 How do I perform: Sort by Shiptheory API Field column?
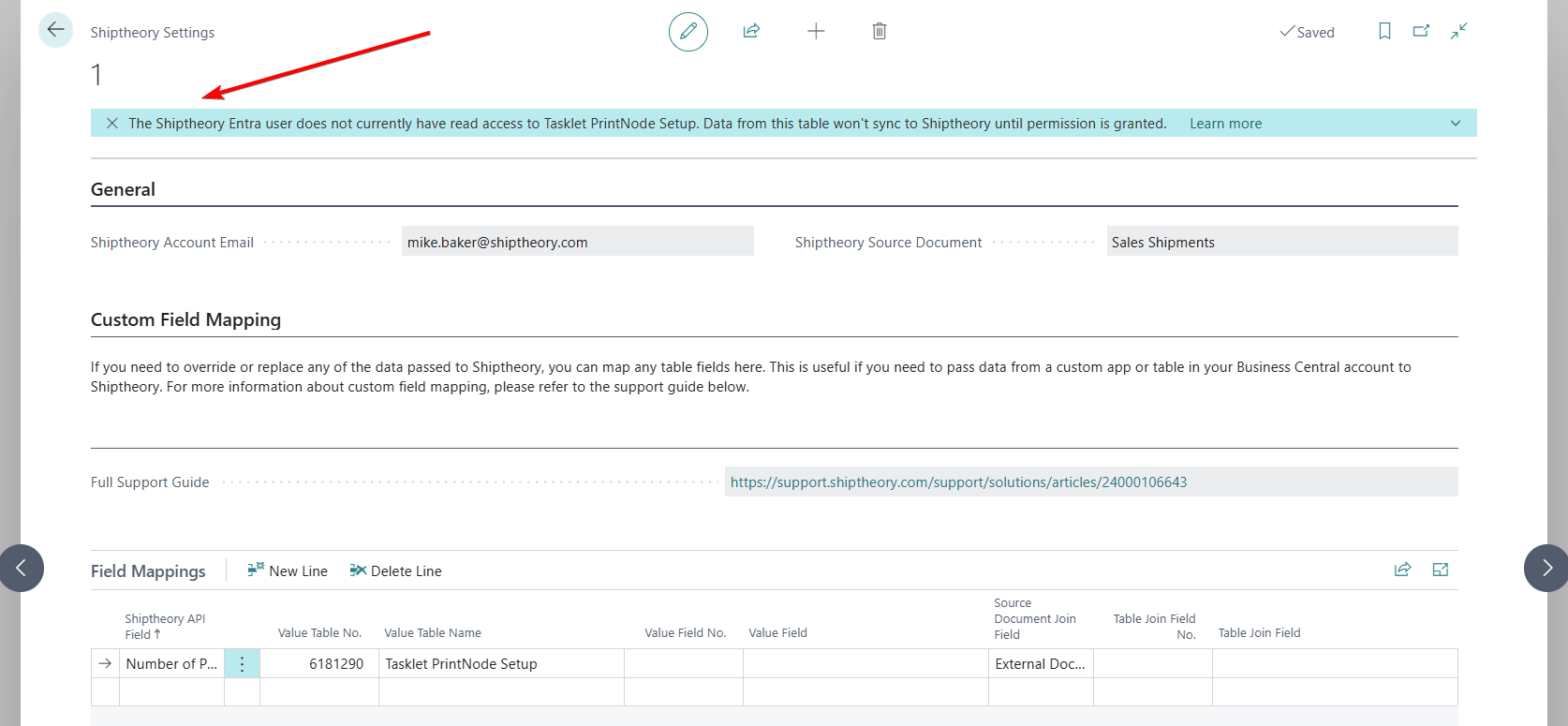(x=165, y=627)
